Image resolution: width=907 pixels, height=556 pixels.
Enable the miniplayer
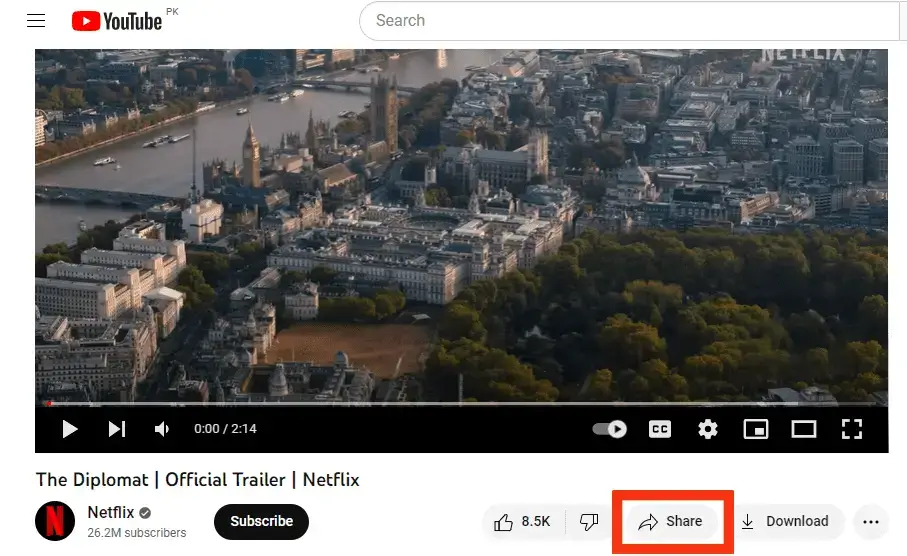point(755,429)
